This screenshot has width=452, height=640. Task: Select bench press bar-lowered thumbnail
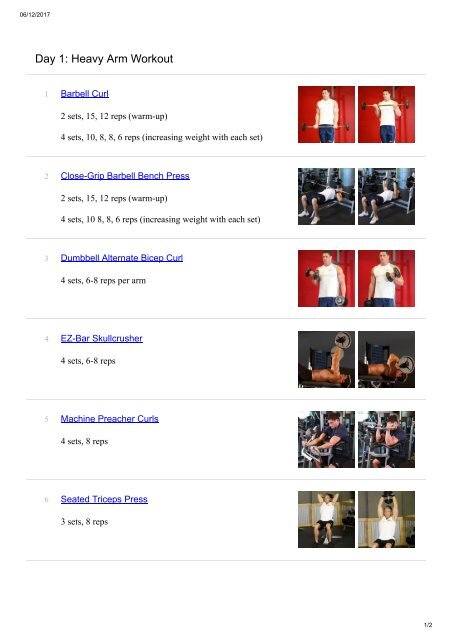pyautogui.click(x=326, y=196)
